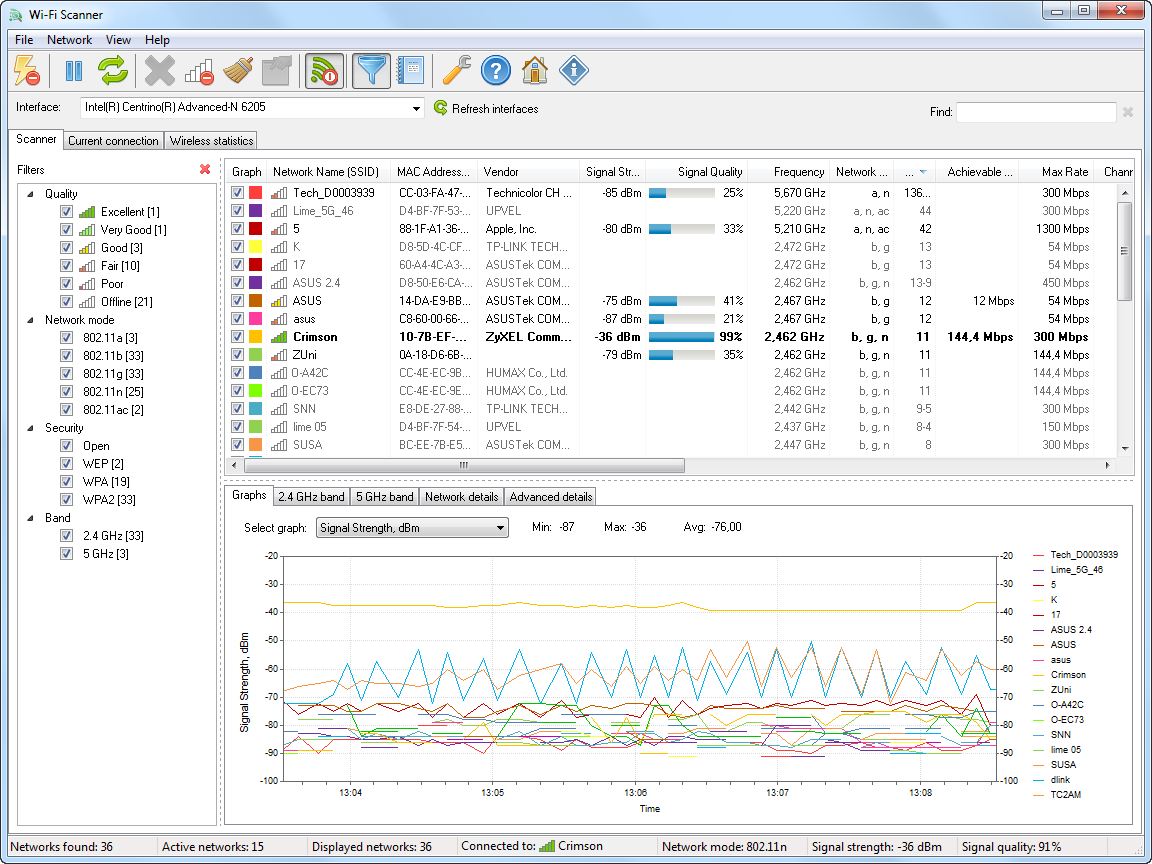Open the Select graph dropdown
Screen dimensions: 1152x864
coord(499,527)
